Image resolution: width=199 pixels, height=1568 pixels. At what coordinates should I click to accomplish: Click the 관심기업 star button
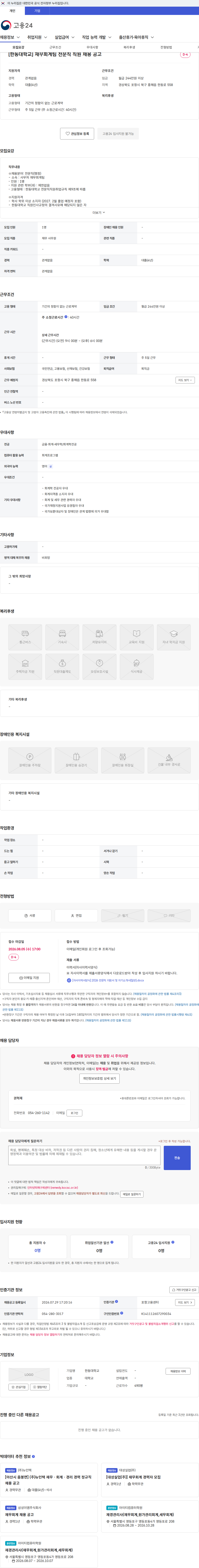point(18,1387)
